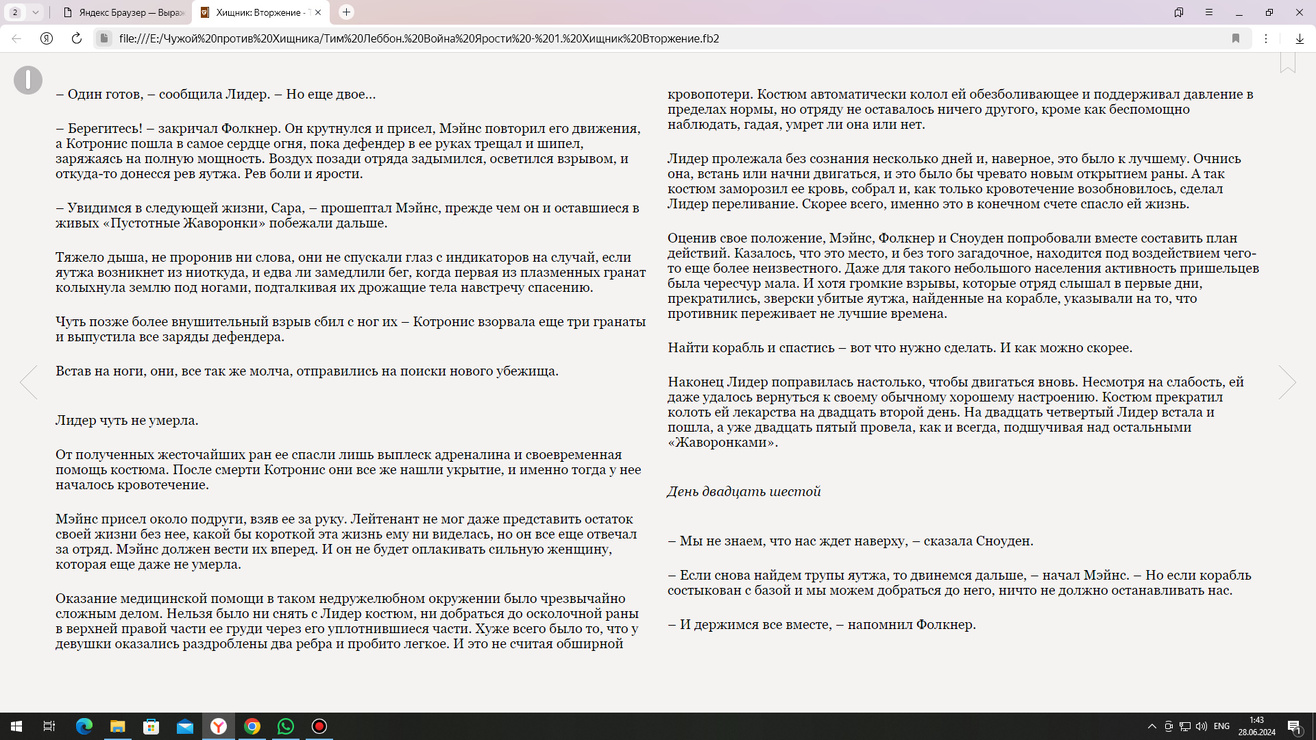Open the three-dot page options menu
1316x740 pixels.
pos(1266,38)
